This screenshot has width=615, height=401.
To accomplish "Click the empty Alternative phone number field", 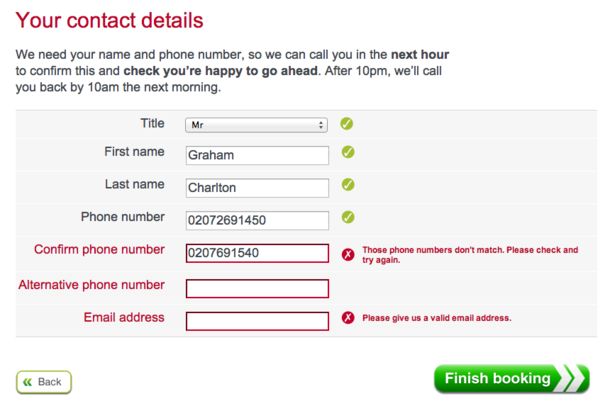I will pyautogui.click(x=257, y=288).
